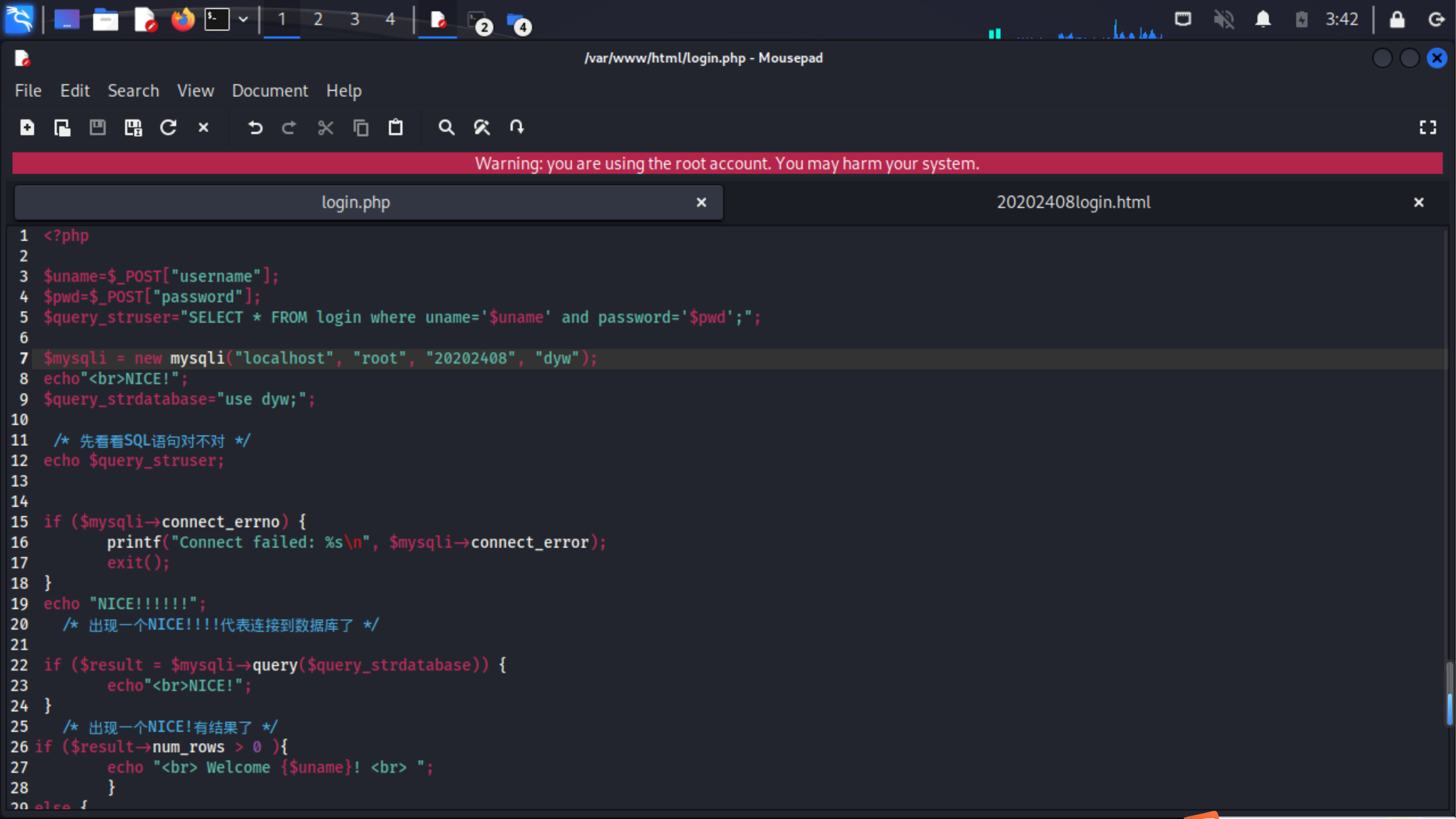This screenshot has width=1456, height=819.
Task: Open Find and Replace from the toolbar
Action: pos(481,127)
